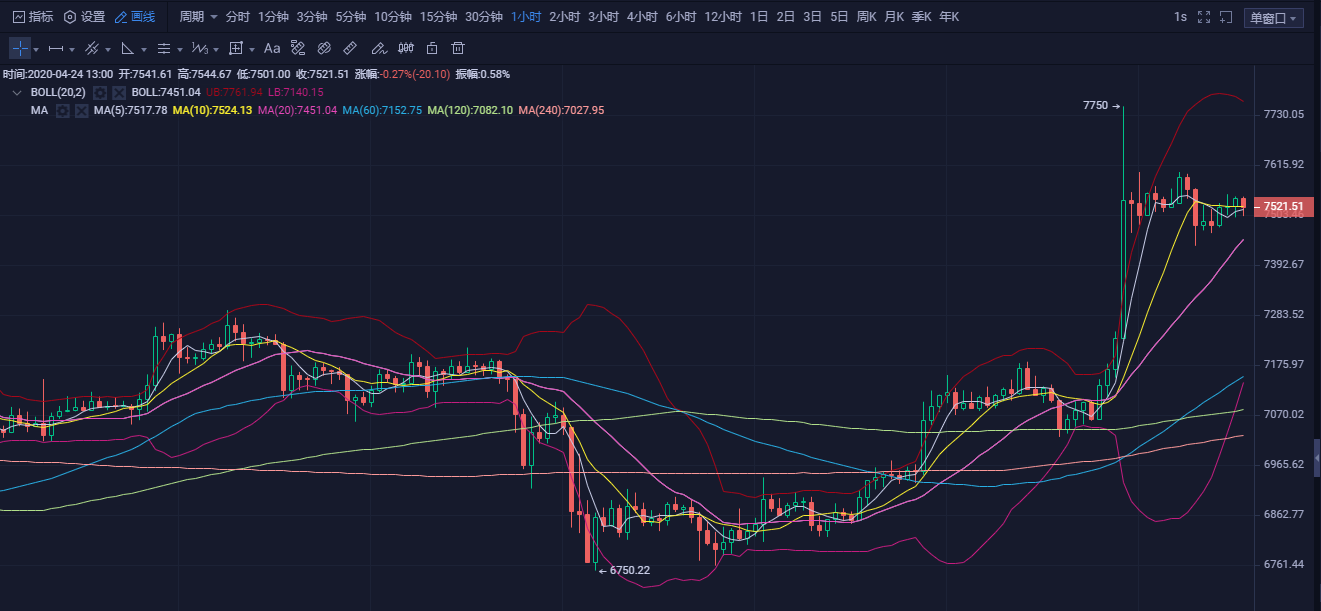
Task: Switch to the 周K weekly timeframe
Action: click(x=866, y=17)
